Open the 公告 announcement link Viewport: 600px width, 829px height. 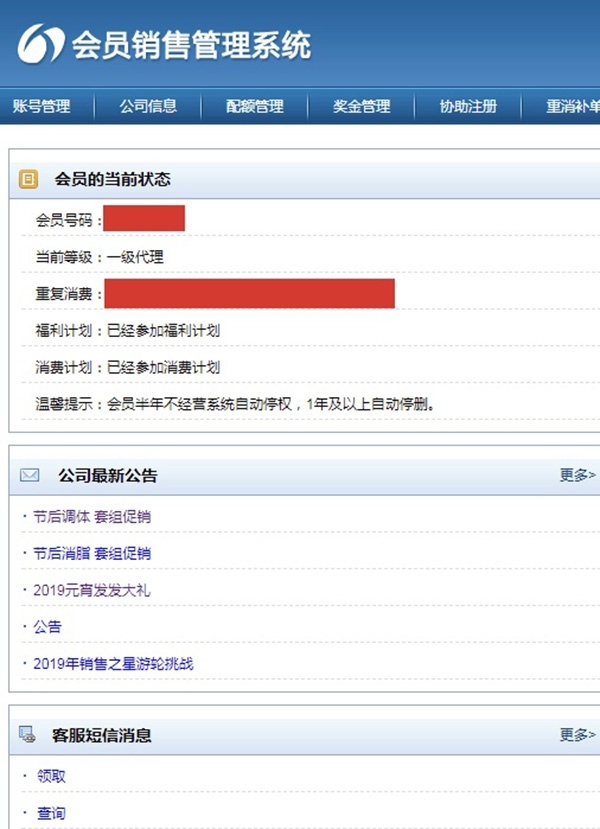click(x=47, y=627)
